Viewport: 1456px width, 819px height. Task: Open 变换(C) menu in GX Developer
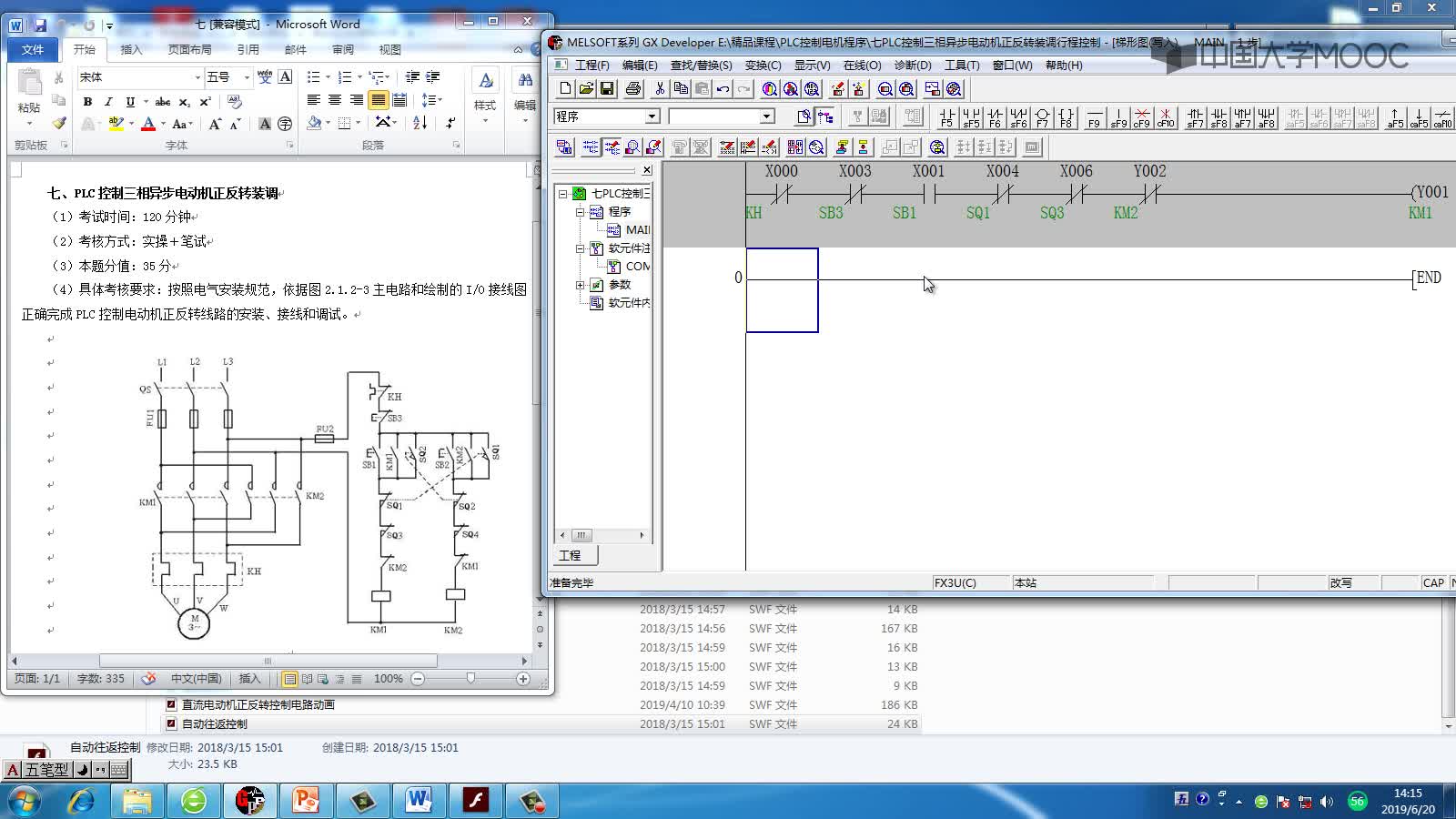(763, 65)
